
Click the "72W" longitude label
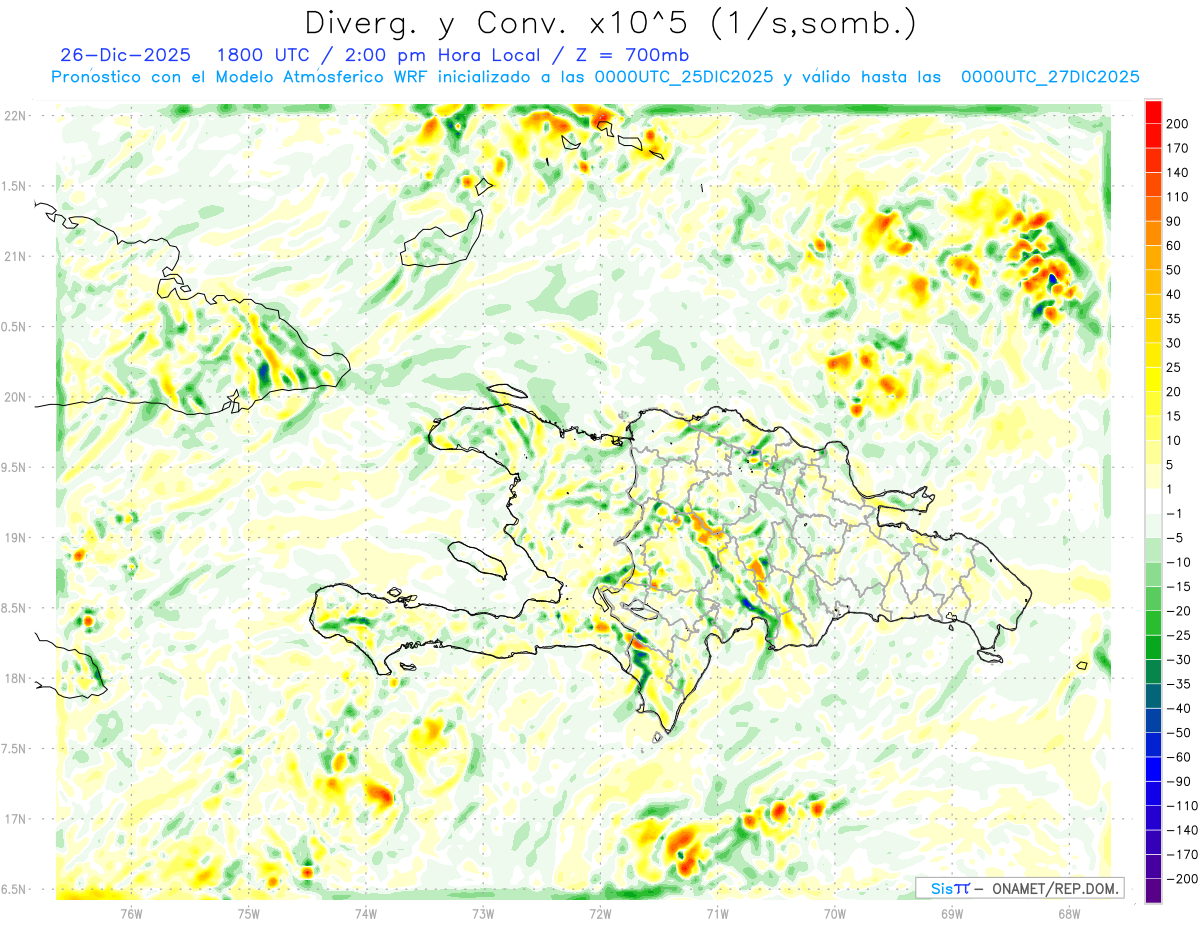pos(600,913)
